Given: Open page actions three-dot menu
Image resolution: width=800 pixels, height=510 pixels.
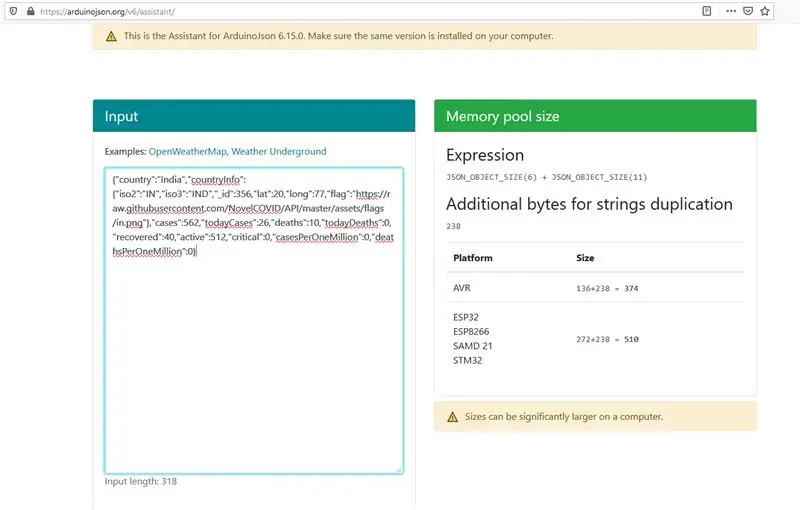Looking at the screenshot, I should coord(731,11).
